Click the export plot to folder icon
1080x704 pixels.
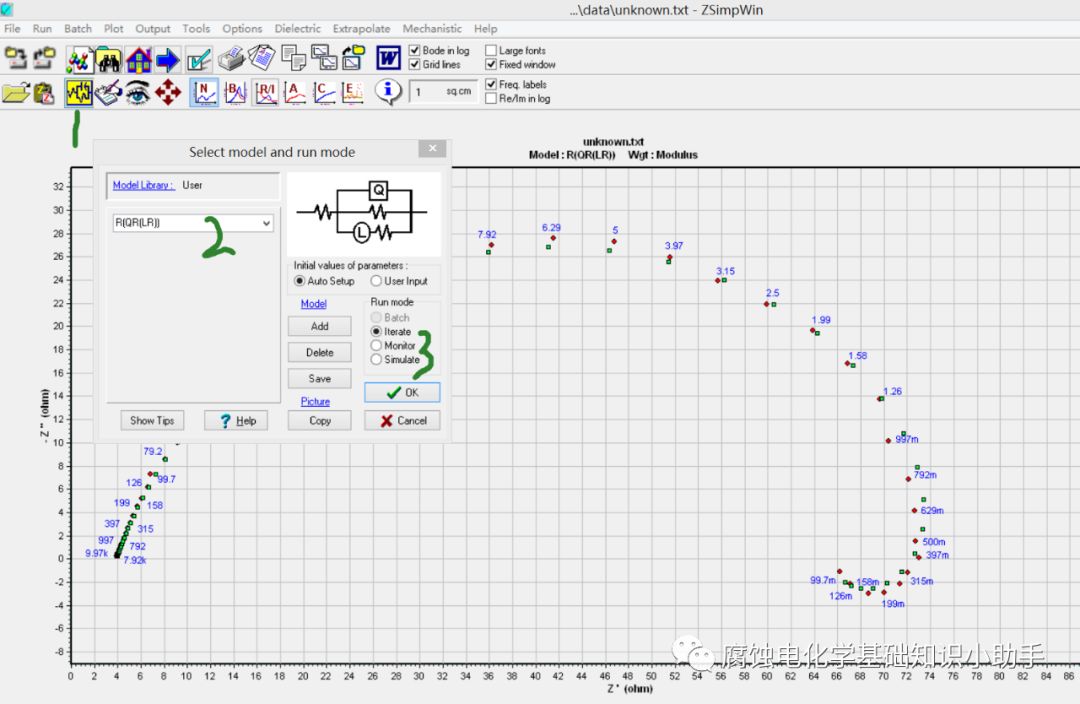(x=354, y=58)
